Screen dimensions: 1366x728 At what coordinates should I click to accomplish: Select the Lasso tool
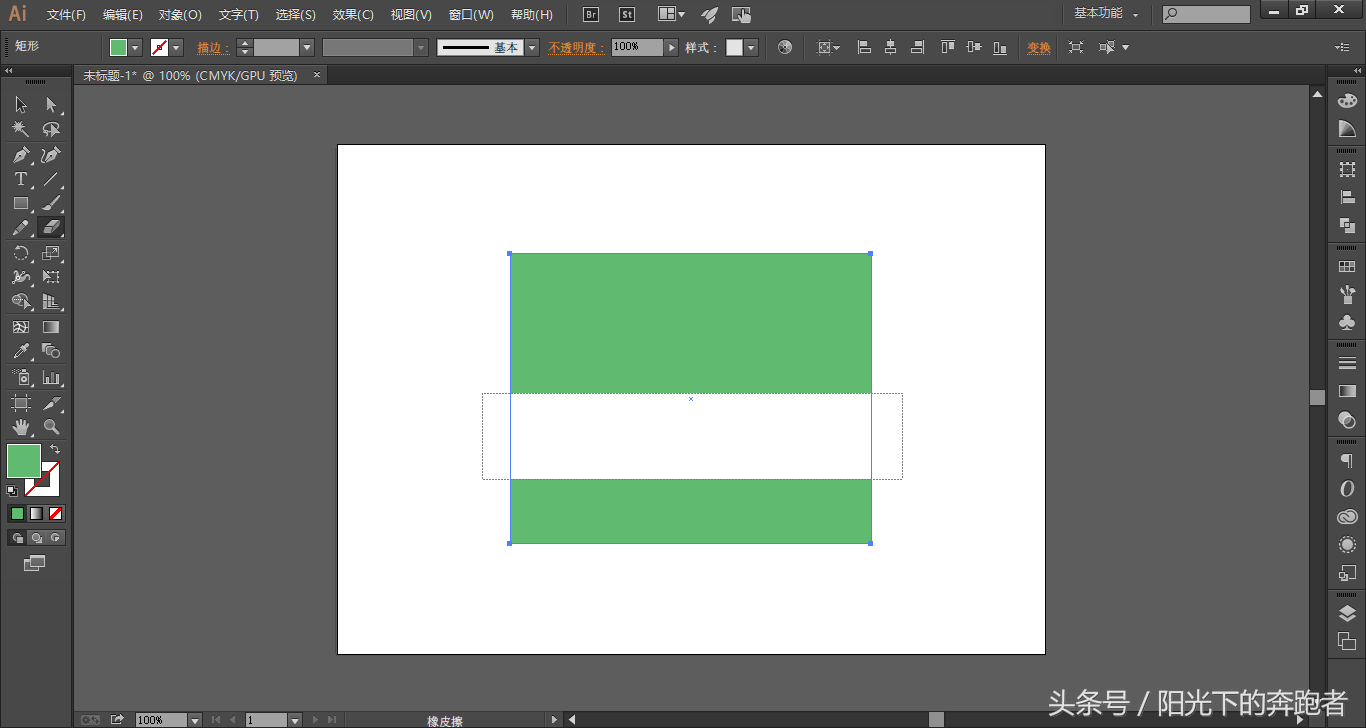click(51, 129)
